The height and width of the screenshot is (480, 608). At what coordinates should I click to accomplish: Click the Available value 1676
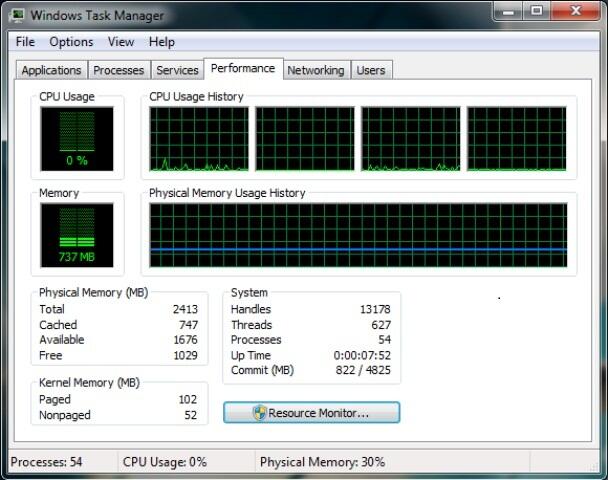(x=185, y=340)
